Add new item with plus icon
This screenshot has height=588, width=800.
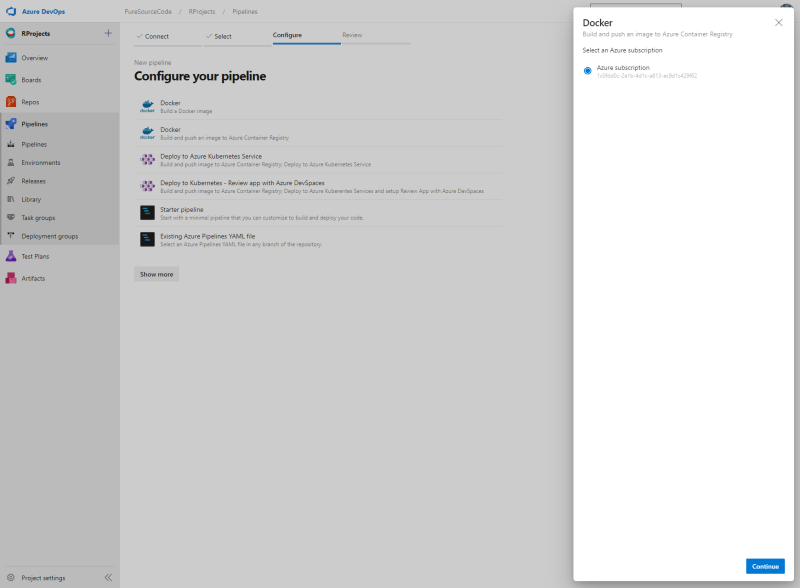108,33
